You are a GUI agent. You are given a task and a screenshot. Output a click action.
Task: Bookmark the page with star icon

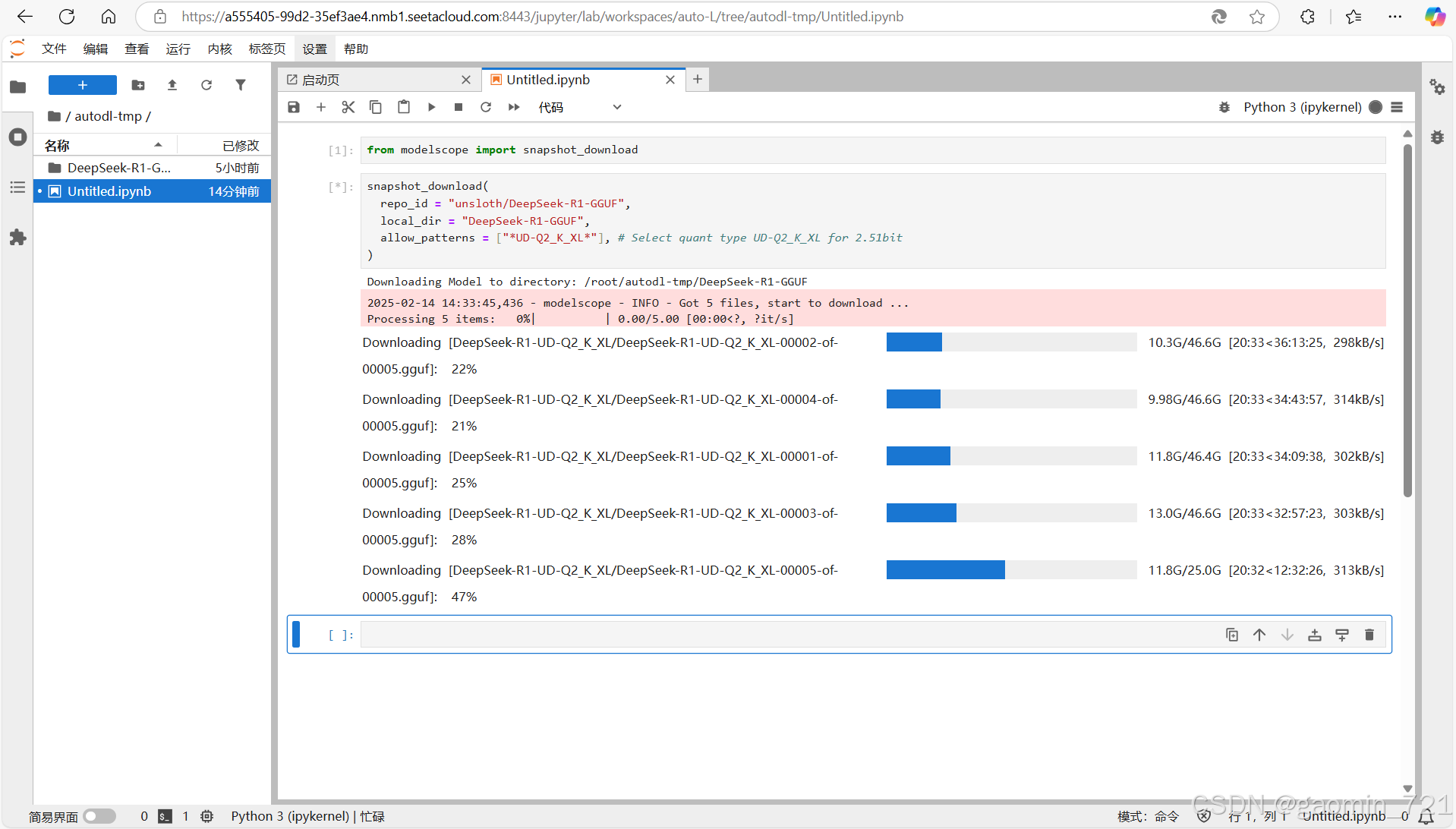[1257, 17]
